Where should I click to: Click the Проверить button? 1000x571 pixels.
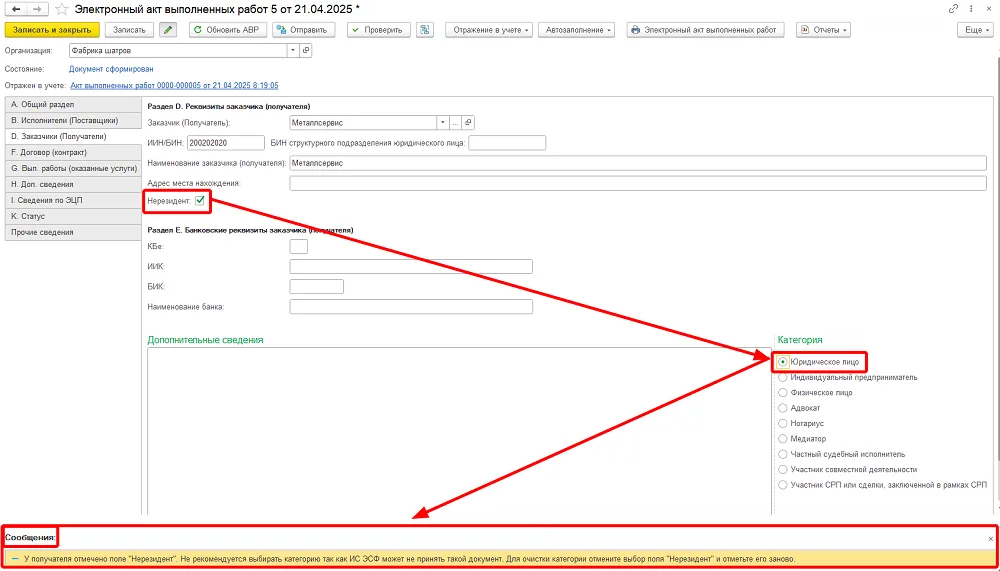pos(378,29)
